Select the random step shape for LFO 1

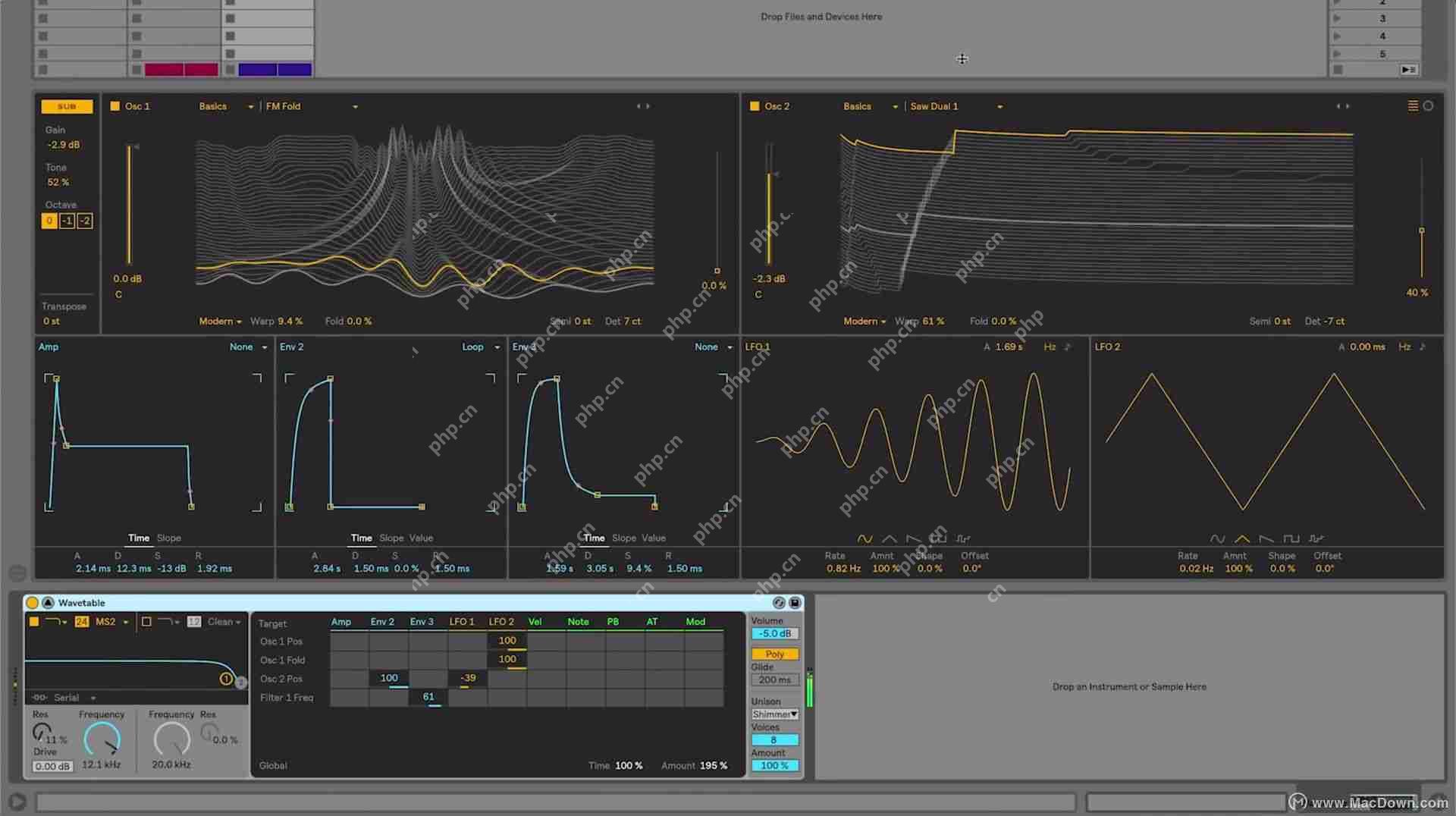965,538
